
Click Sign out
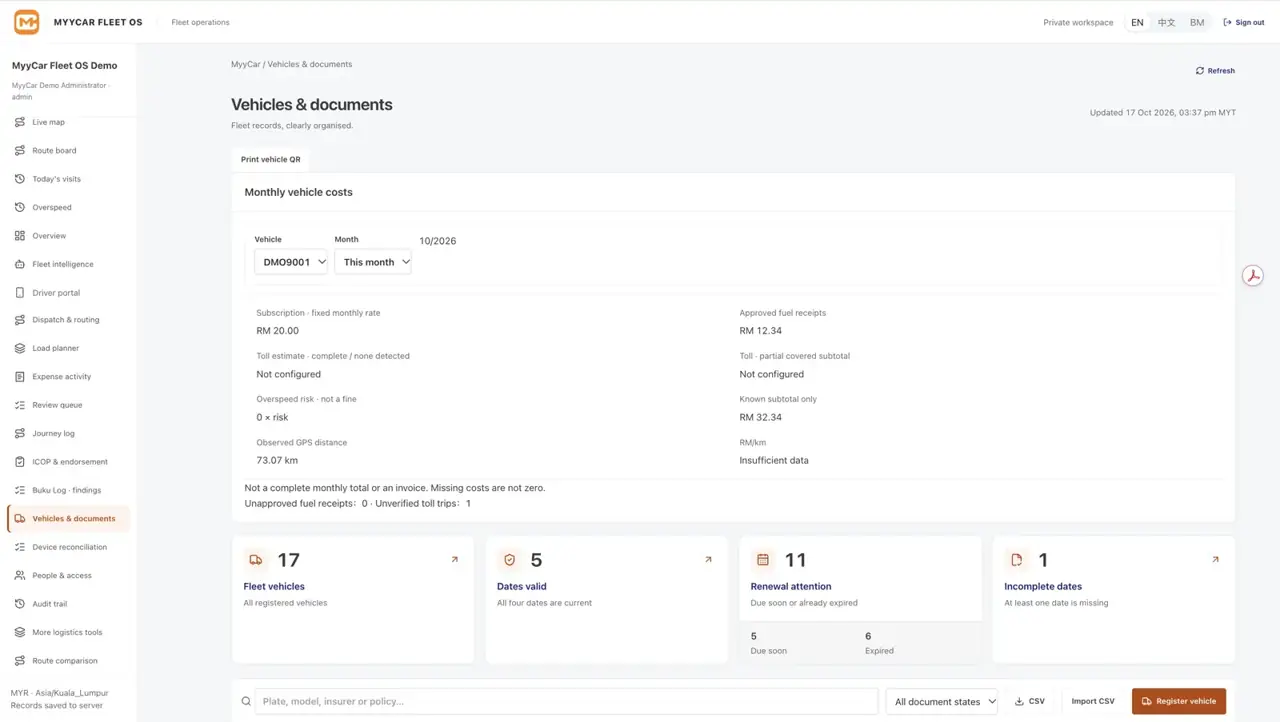[x=1244, y=22]
